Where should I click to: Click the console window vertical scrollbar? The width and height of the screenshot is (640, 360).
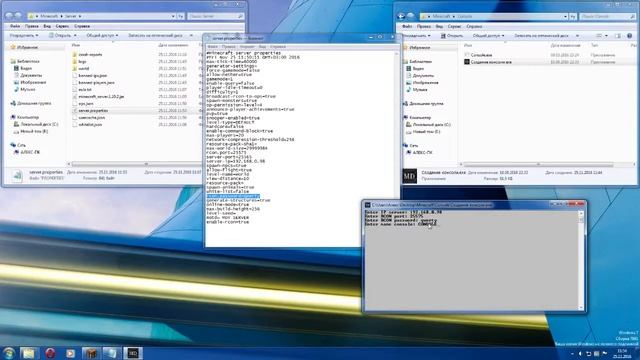[x=581, y=260]
